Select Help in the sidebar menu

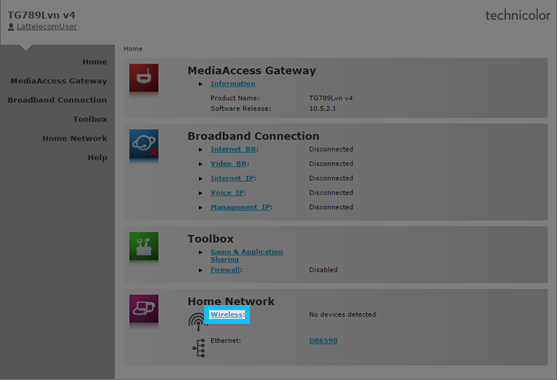tap(97, 158)
